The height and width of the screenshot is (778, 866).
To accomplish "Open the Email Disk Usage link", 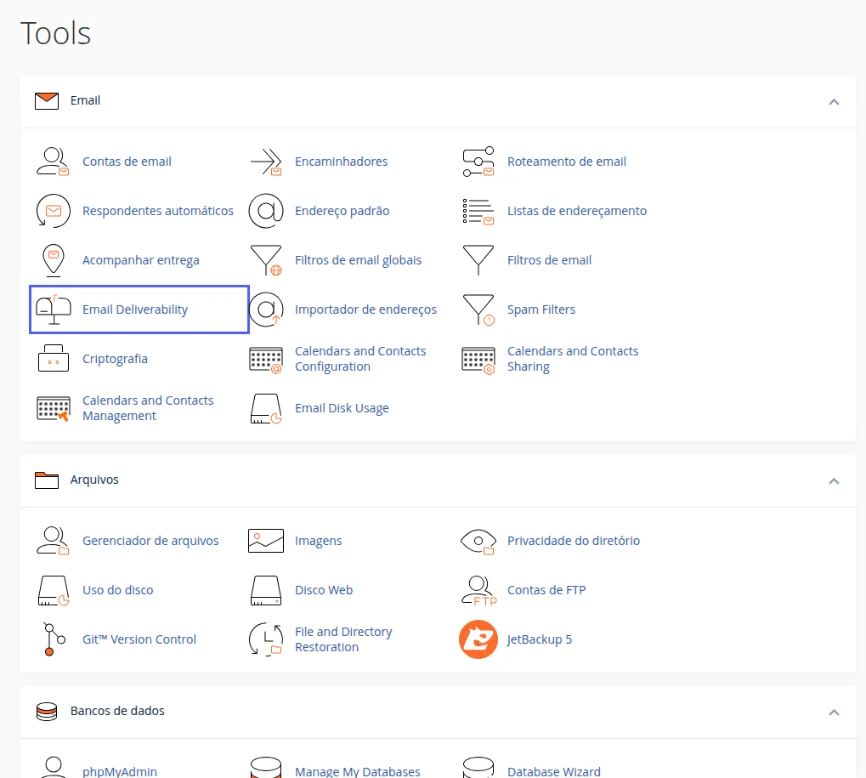I will [341, 408].
